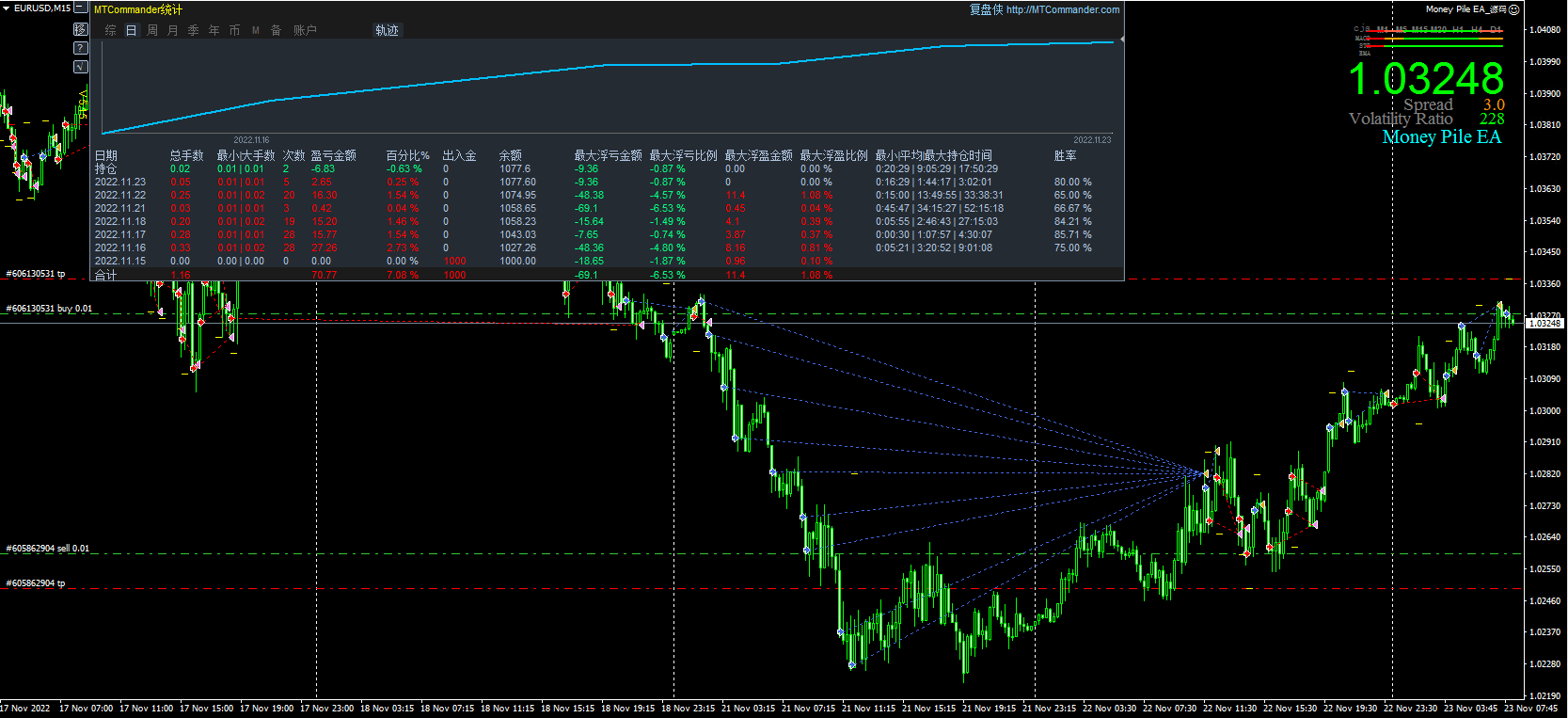
Task: Click the 合计 totals row label
Action: pos(106,275)
